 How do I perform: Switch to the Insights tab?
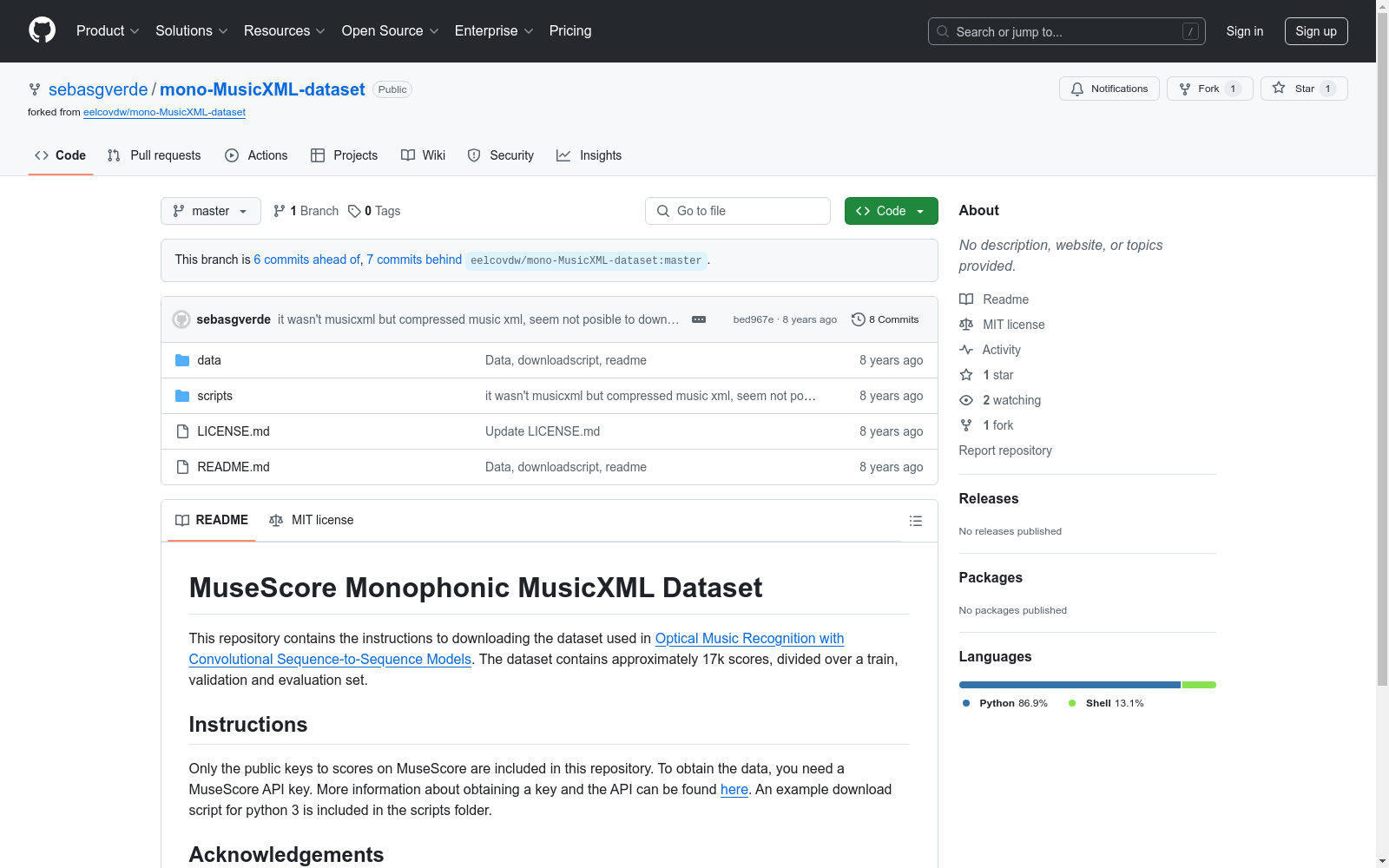tap(589, 155)
